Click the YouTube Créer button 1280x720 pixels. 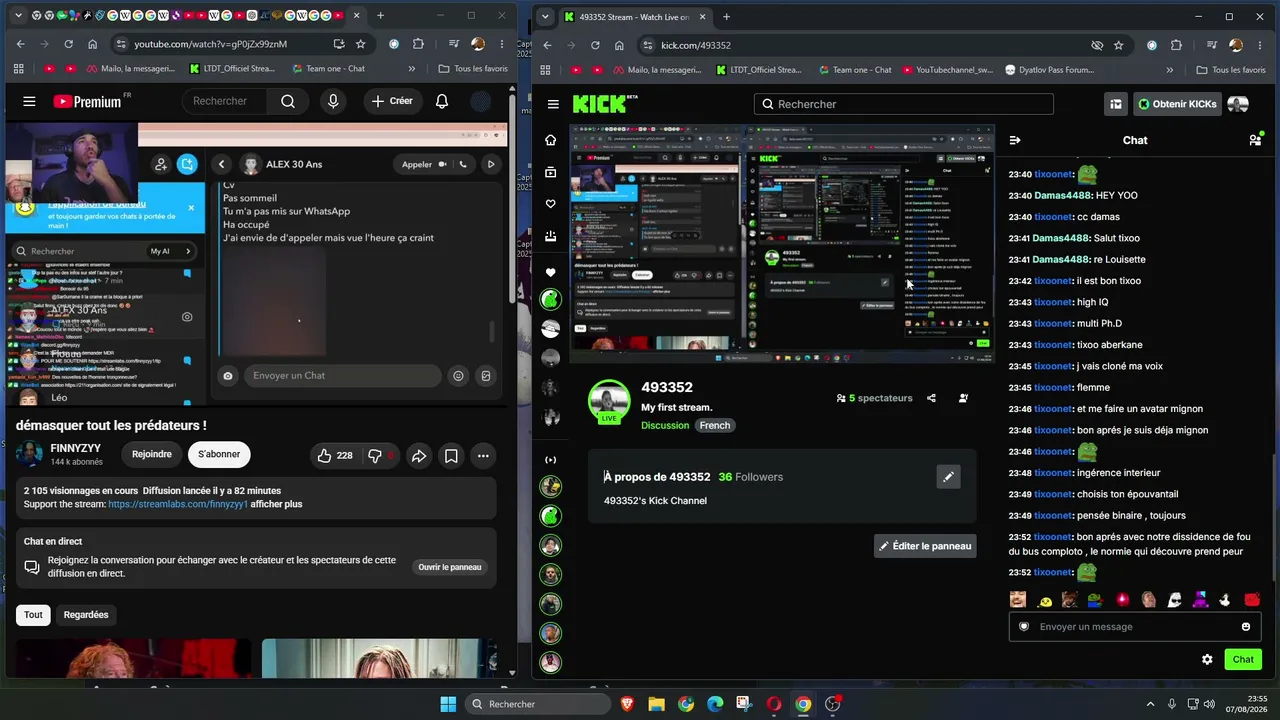[x=391, y=101]
